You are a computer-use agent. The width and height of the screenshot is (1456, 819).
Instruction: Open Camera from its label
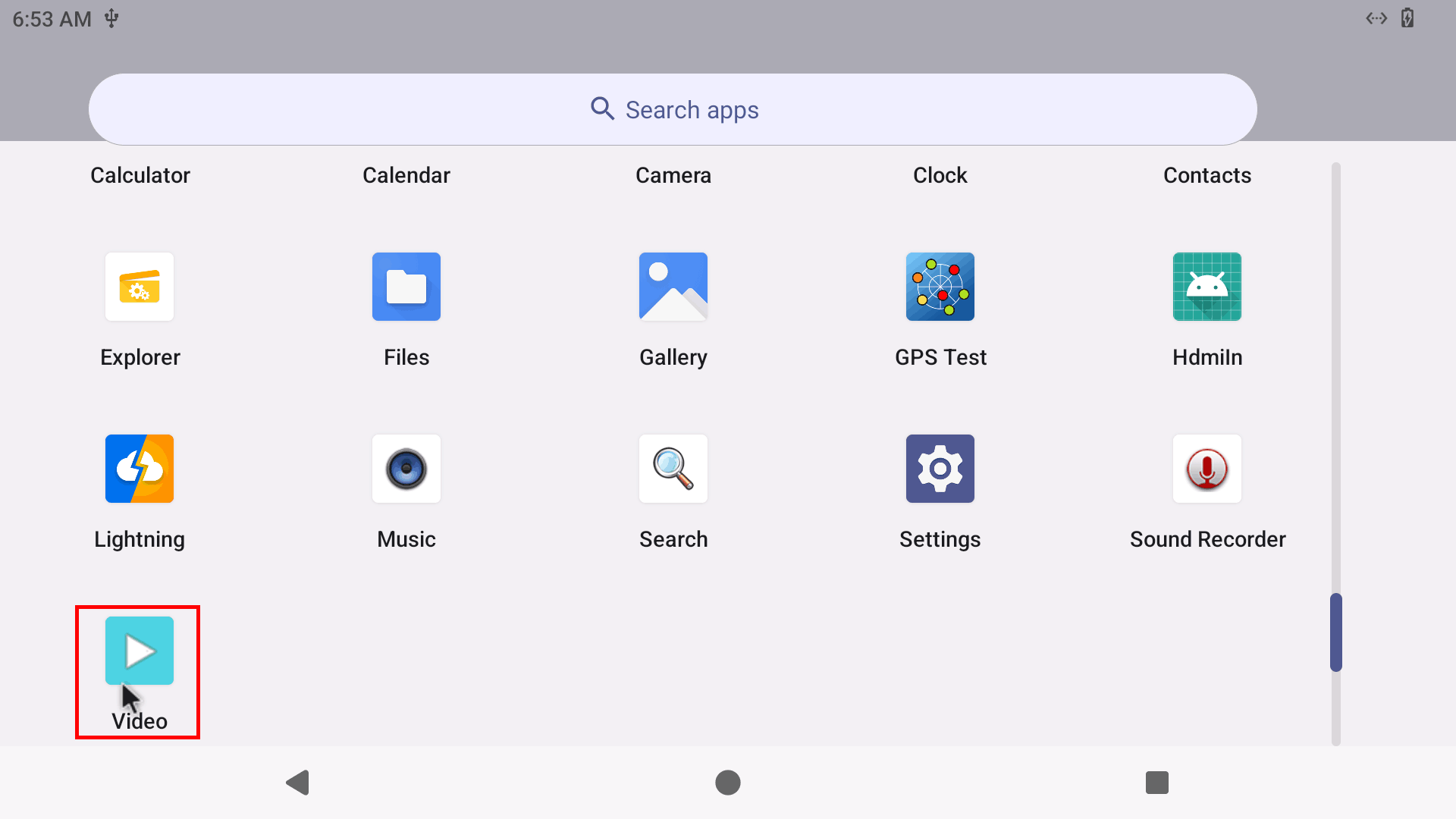(673, 175)
